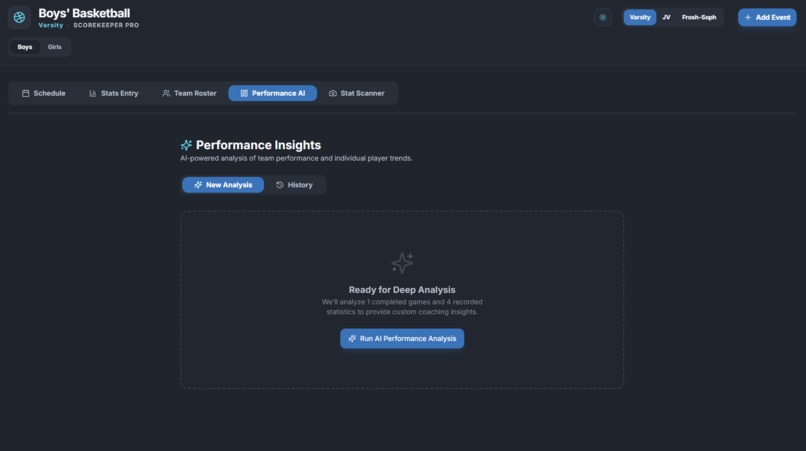Select the Performance AI tab

coord(272,93)
